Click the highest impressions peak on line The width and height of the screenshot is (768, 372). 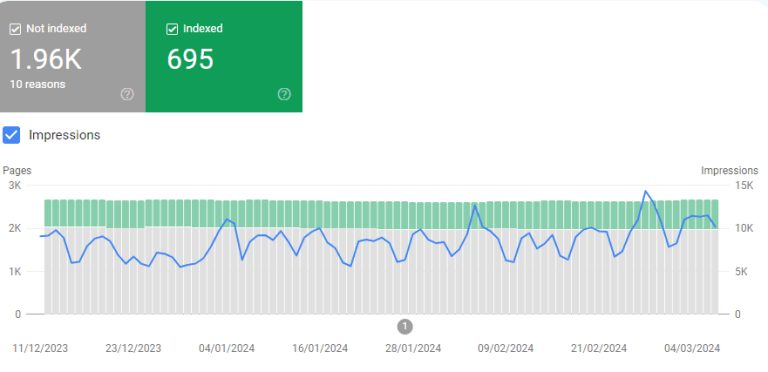646,191
